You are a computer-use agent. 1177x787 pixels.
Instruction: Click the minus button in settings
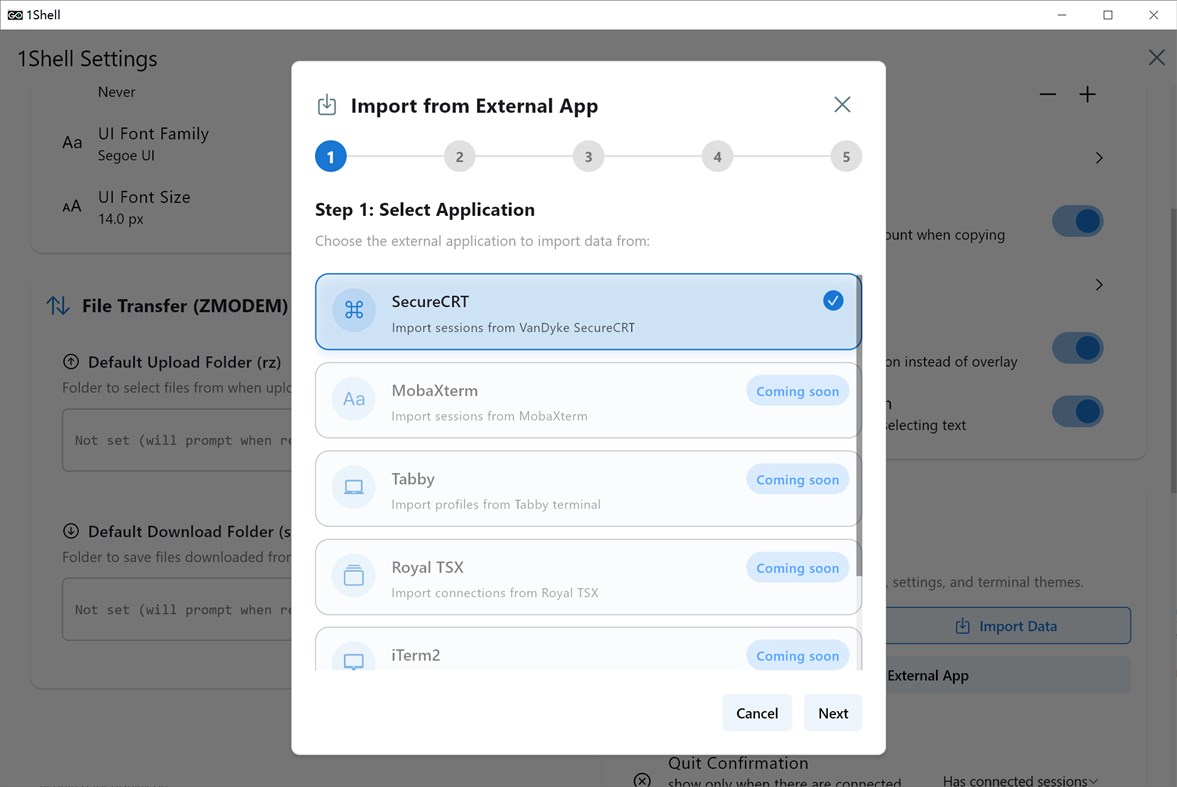[1048, 94]
